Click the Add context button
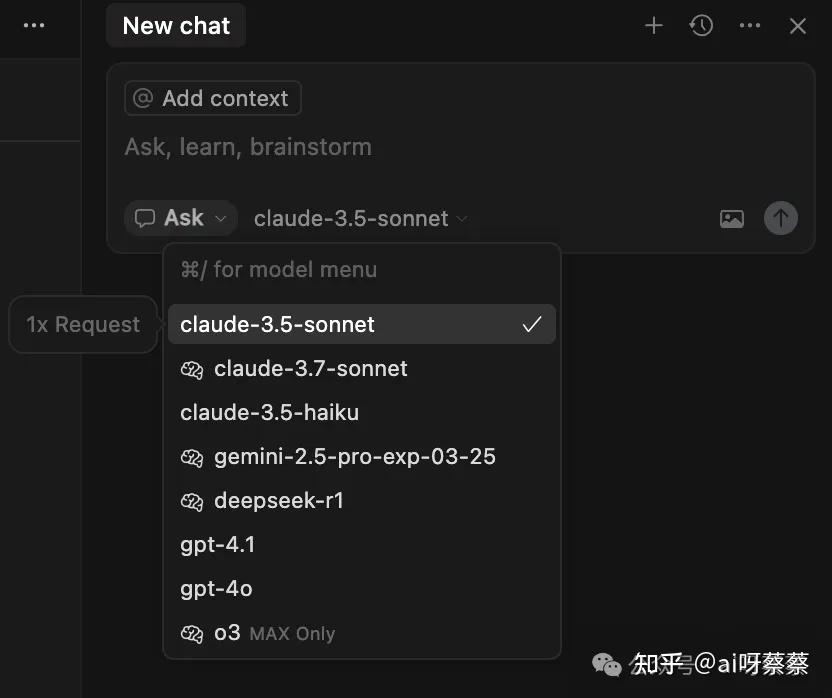The width and height of the screenshot is (832, 698). 212,98
